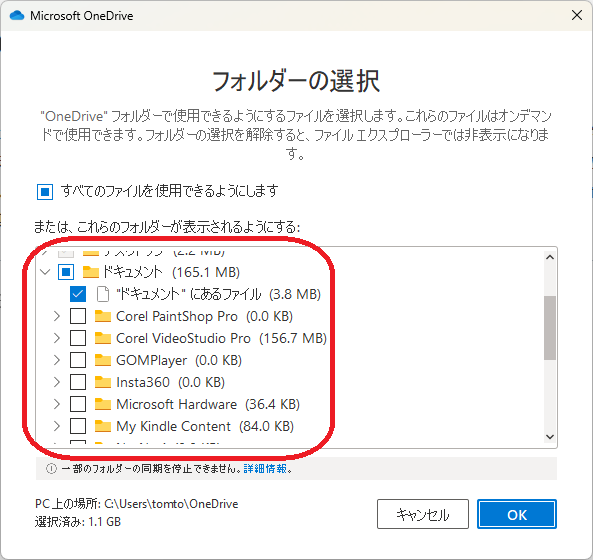The width and height of the screenshot is (593, 560).
Task: Check the Corel PaintShop Pro checkbox
Action: [78, 316]
